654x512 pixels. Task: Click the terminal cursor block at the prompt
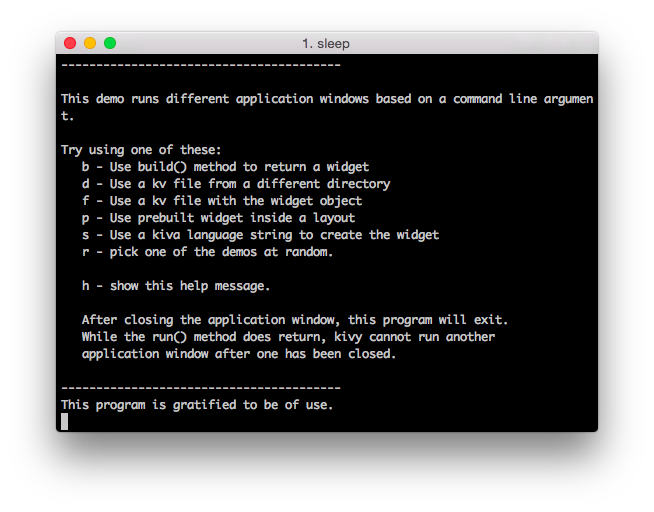pos(64,422)
